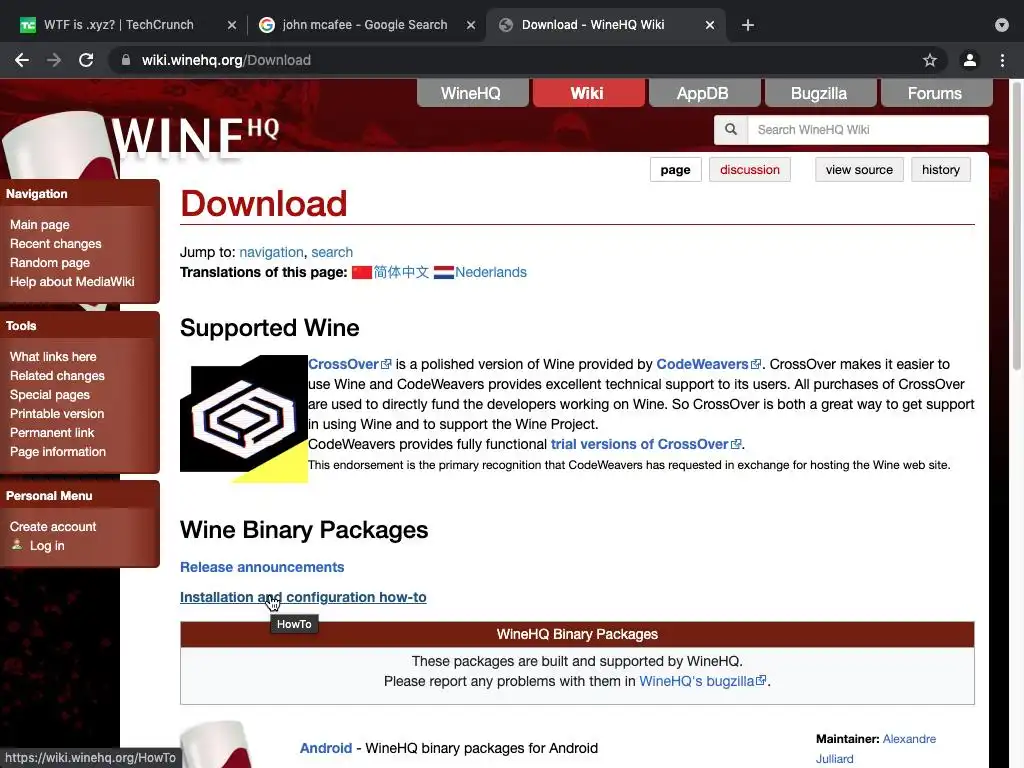The image size is (1024, 768).
Task: Click the Permanent link entry
Action: tap(52, 432)
